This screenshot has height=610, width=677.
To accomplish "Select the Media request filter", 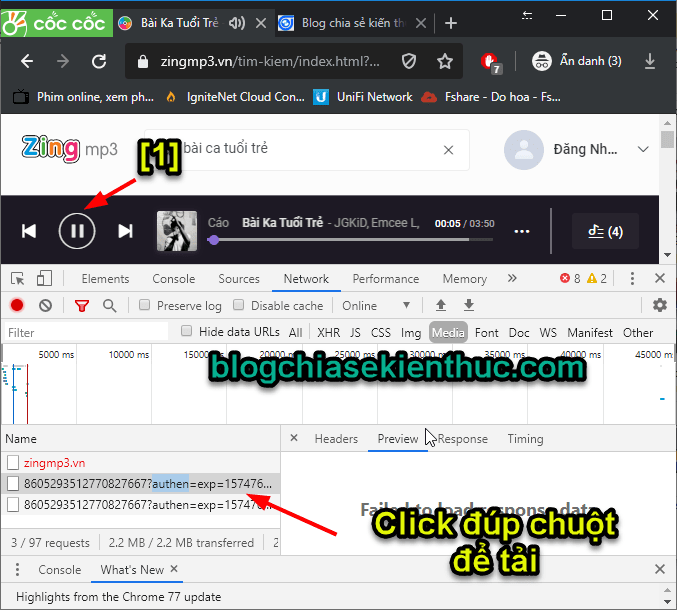I will [x=448, y=332].
